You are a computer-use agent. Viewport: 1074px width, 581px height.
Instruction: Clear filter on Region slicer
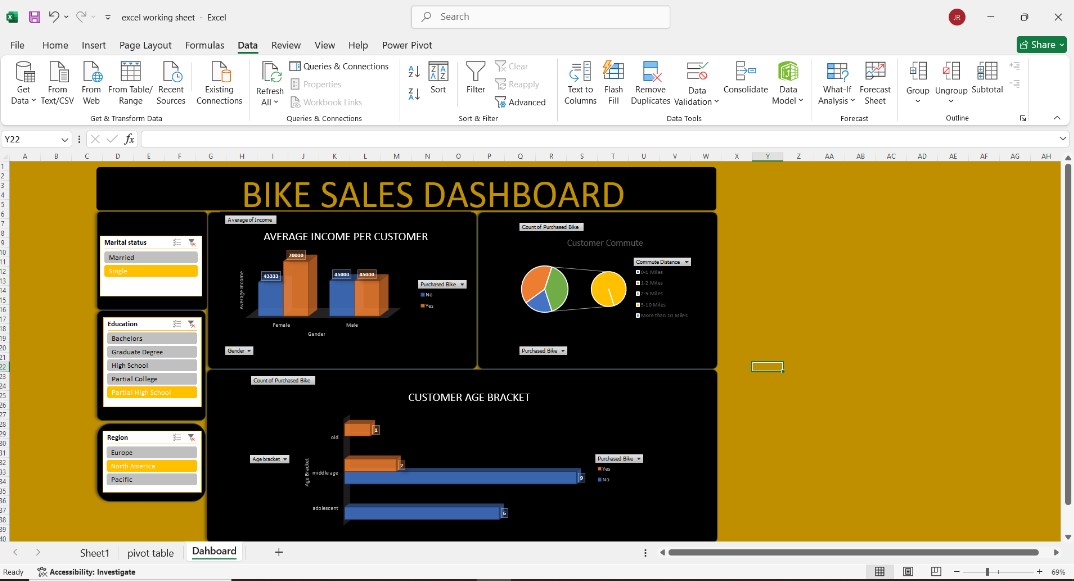pyautogui.click(x=192, y=437)
